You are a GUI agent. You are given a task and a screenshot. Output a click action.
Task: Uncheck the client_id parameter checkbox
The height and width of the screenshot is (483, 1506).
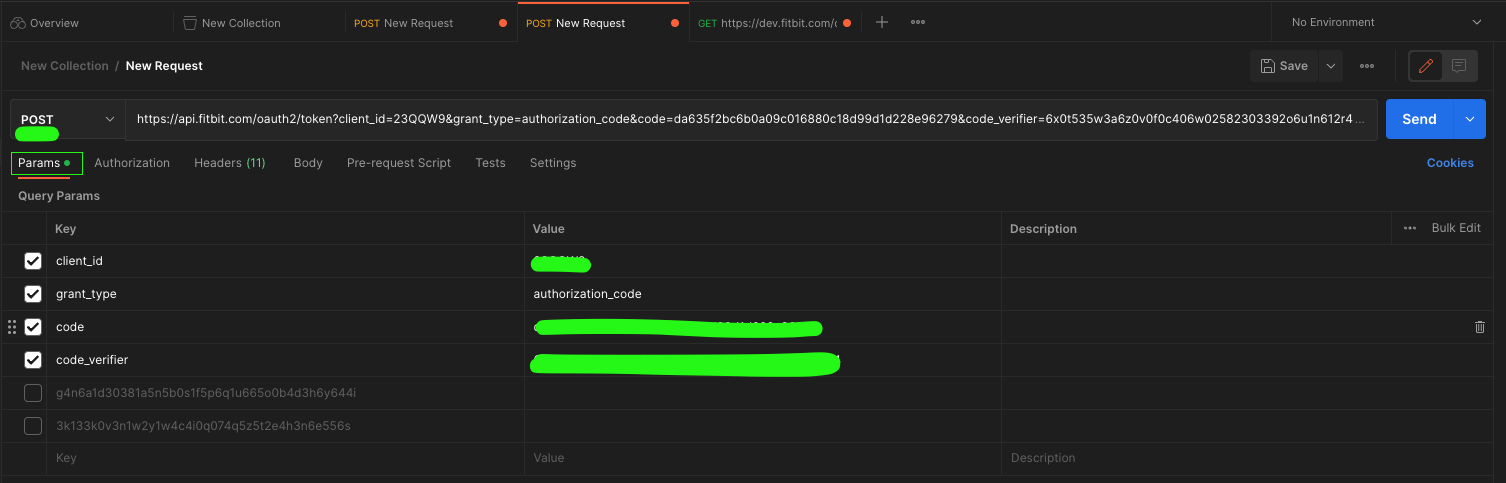33,261
